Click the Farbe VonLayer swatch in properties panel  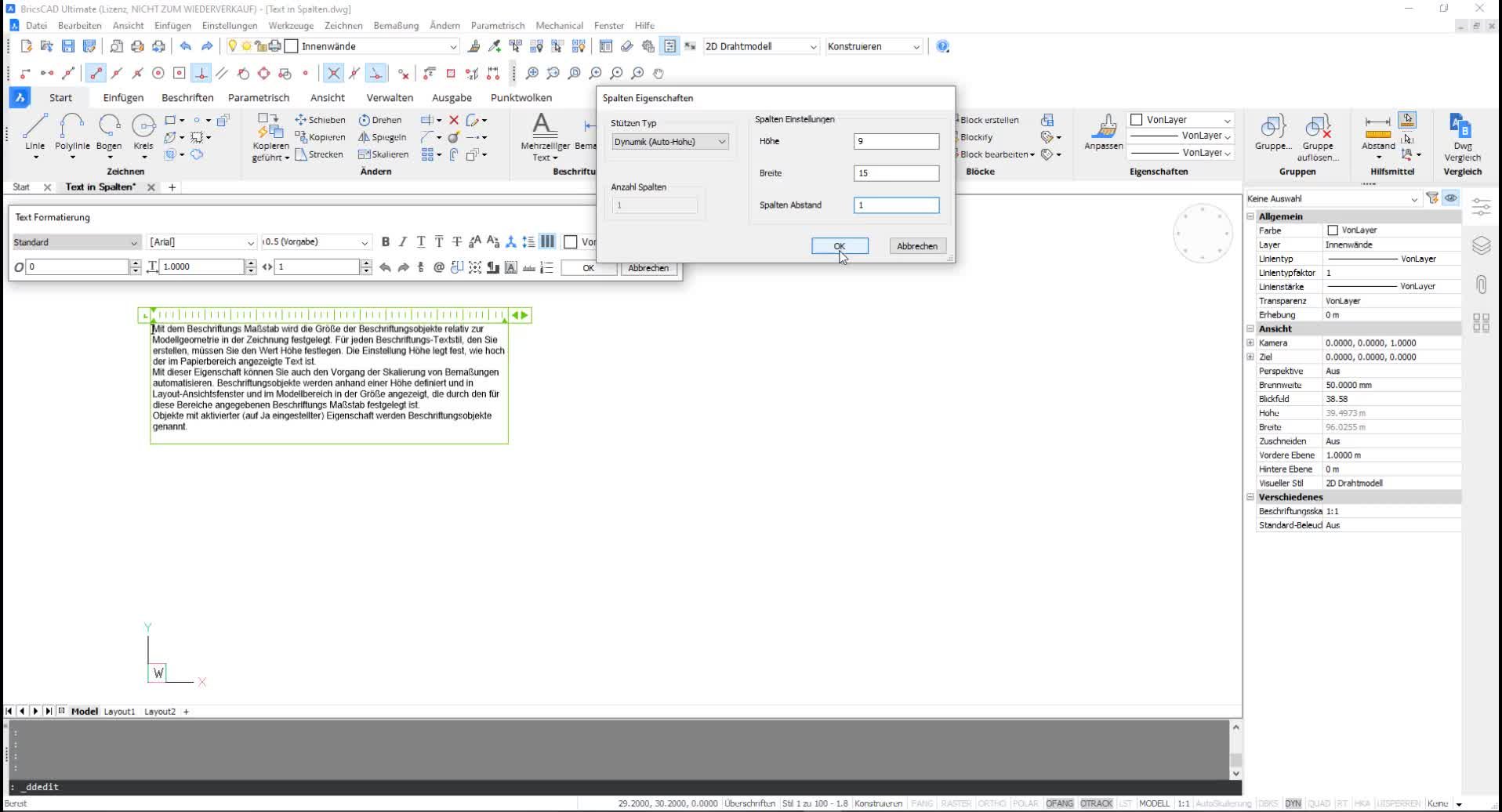[1332, 230]
